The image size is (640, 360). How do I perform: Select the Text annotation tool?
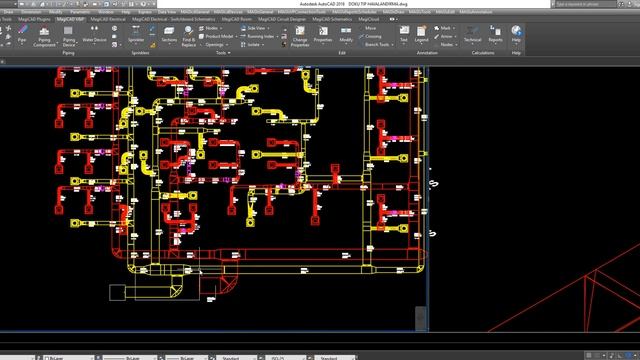coord(404,34)
